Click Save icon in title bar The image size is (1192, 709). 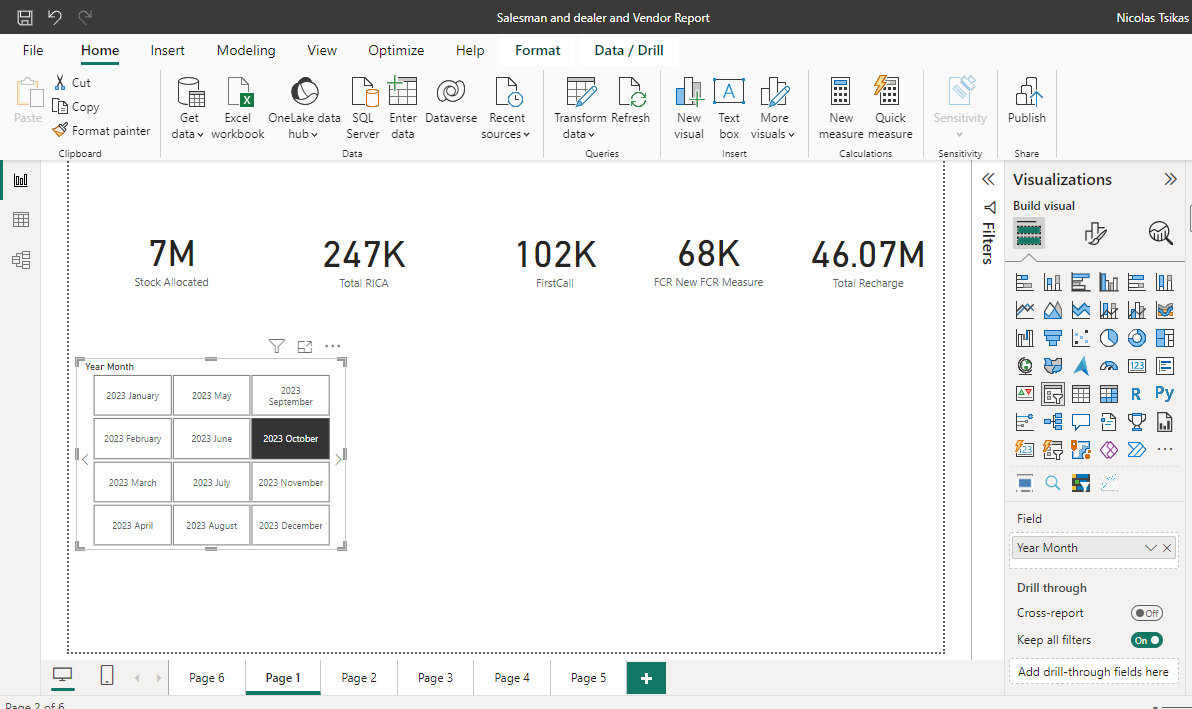(25, 17)
